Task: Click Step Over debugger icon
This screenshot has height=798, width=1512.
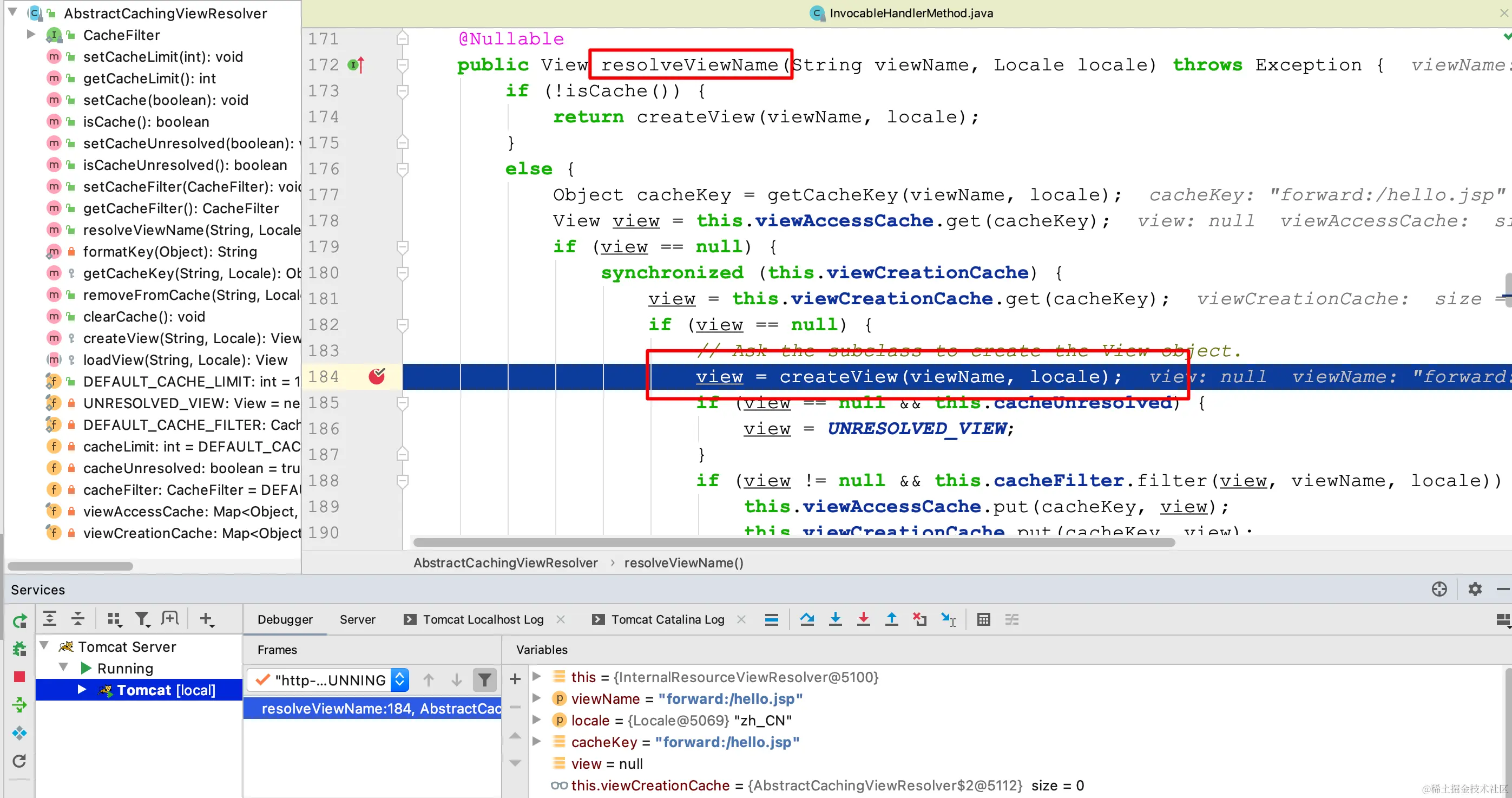Action: coord(807,619)
